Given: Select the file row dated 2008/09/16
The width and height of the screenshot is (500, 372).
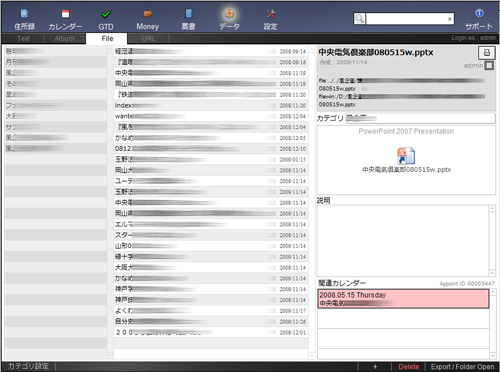Looking at the screenshot, I should point(211,62).
